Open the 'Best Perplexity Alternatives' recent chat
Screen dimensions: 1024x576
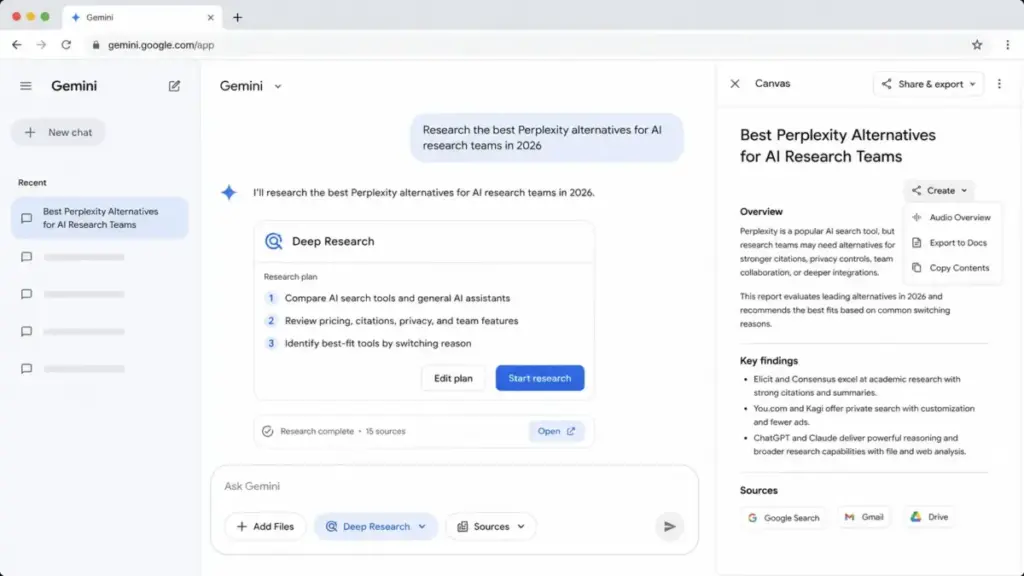pyautogui.click(x=100, y=218)
